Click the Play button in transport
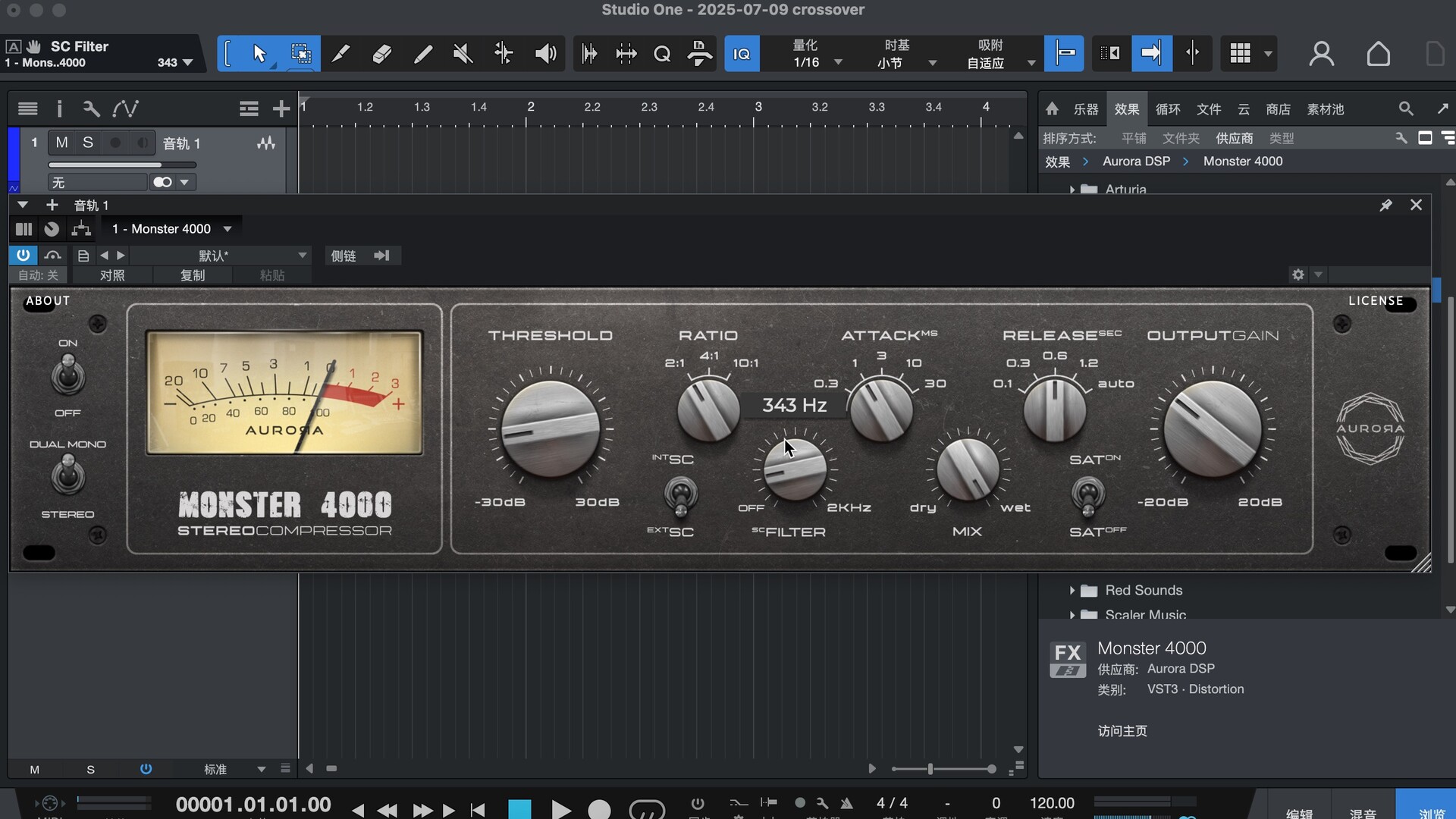This screenshot has height=819, width=1456. (x=561, y=809)
